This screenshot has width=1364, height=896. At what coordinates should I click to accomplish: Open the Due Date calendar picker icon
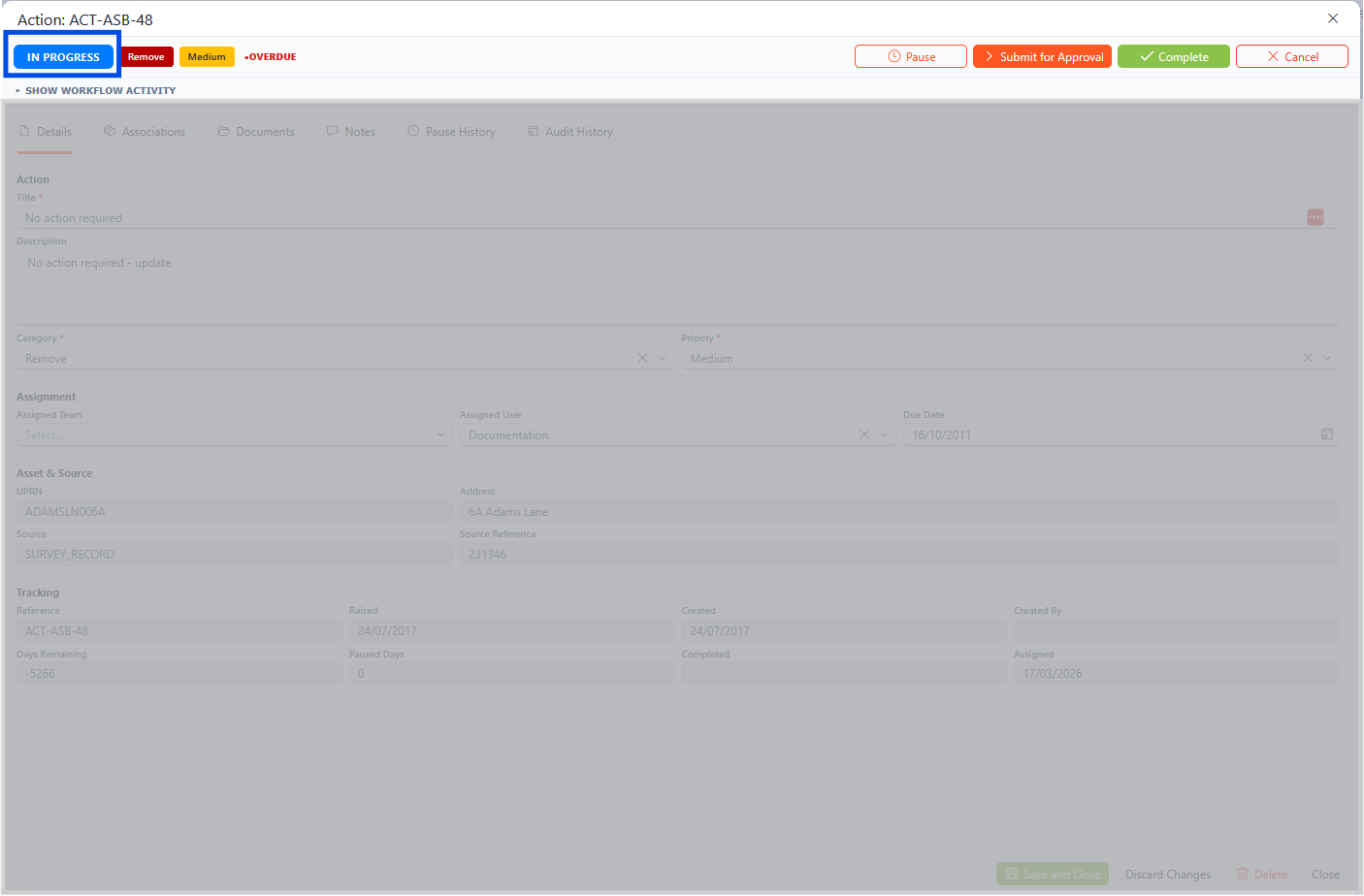tap(1326, 435)
